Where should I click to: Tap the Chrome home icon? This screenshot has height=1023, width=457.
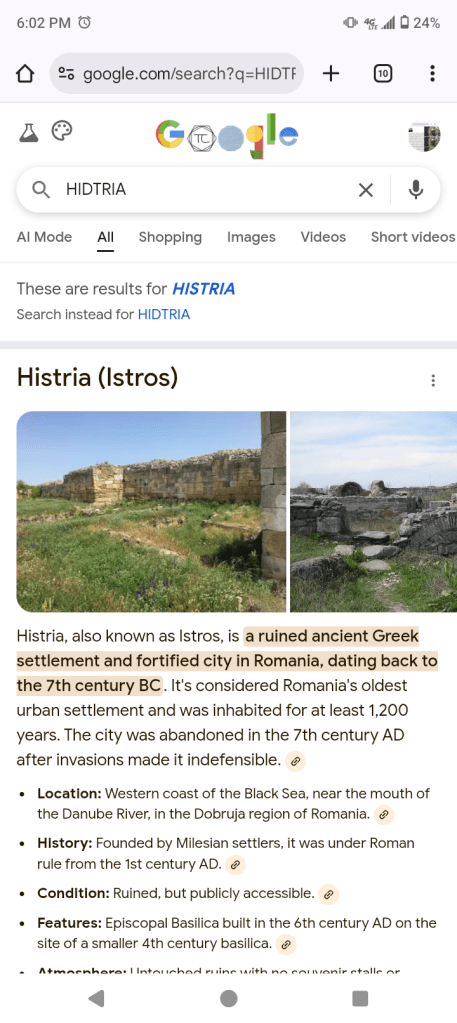(x=24, y=74)
